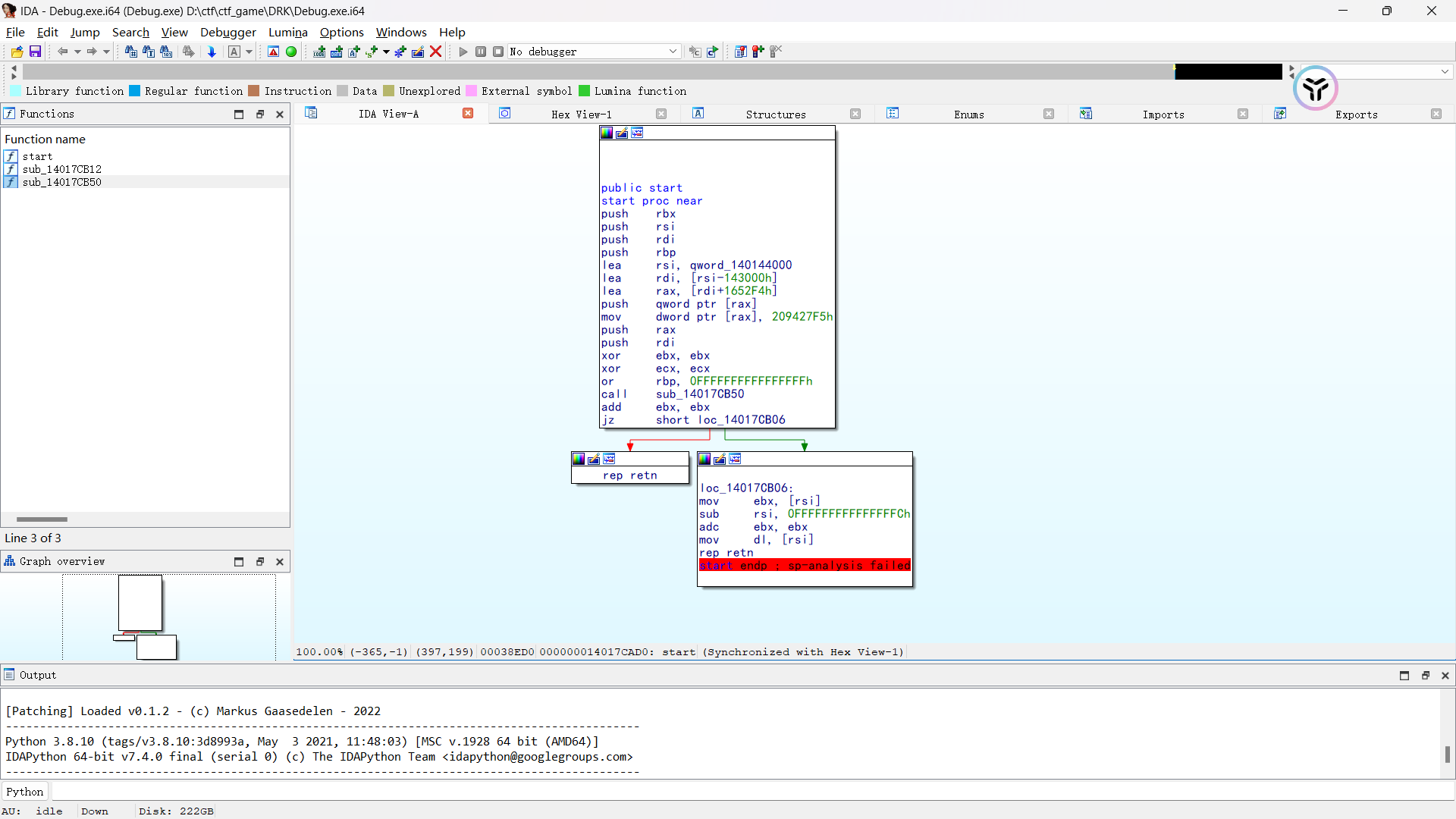Click the navigation band black segment
The height and width of the screenshot is (819, 1456).
tap(1228, 71)
